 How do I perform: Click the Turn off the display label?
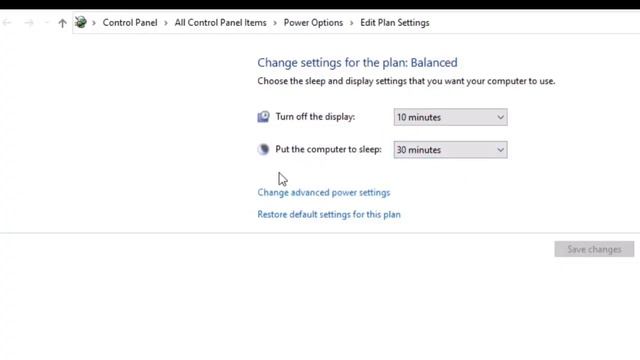point(315,117)
